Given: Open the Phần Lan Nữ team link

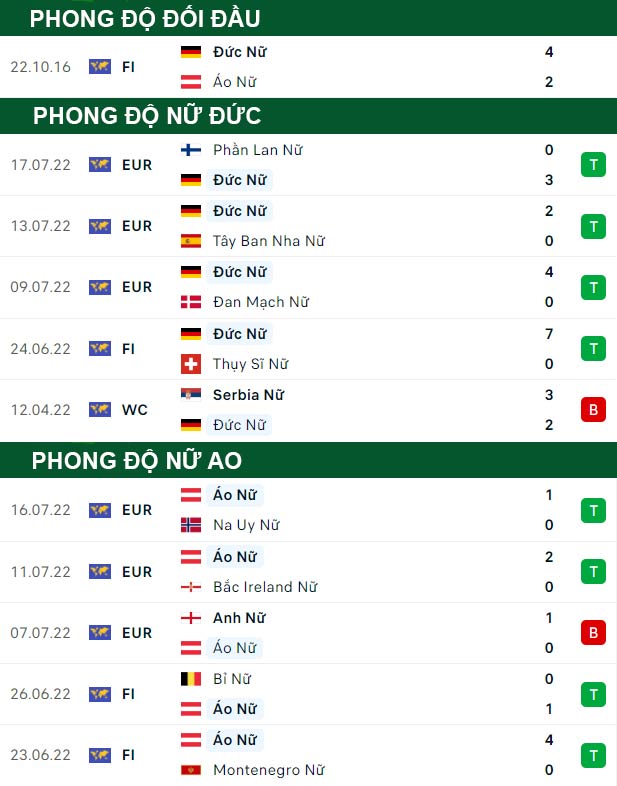Looking at the screenshot, I should 258,150.
